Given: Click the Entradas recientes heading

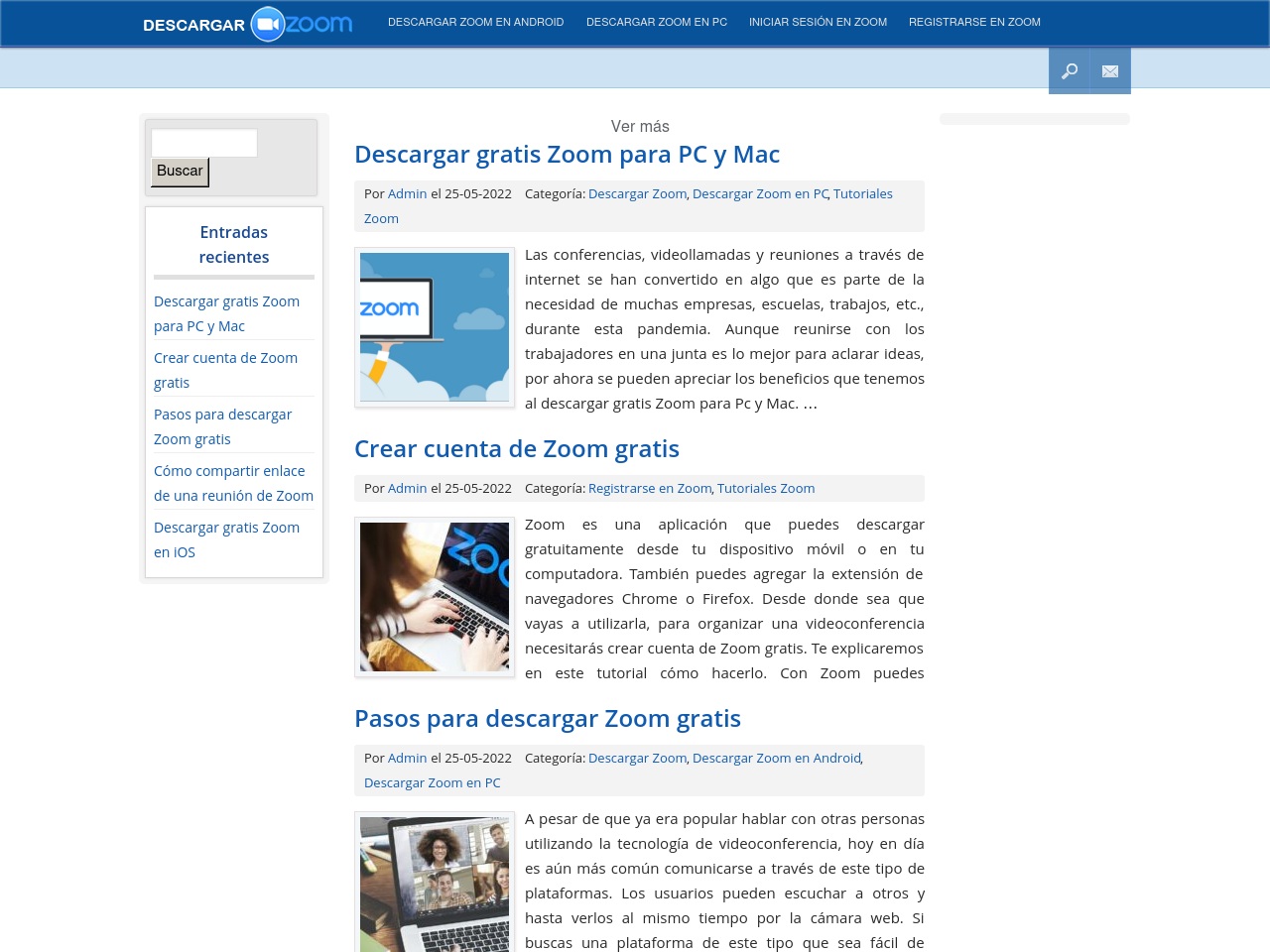Looking at the screenshot, I should (234, 244).
